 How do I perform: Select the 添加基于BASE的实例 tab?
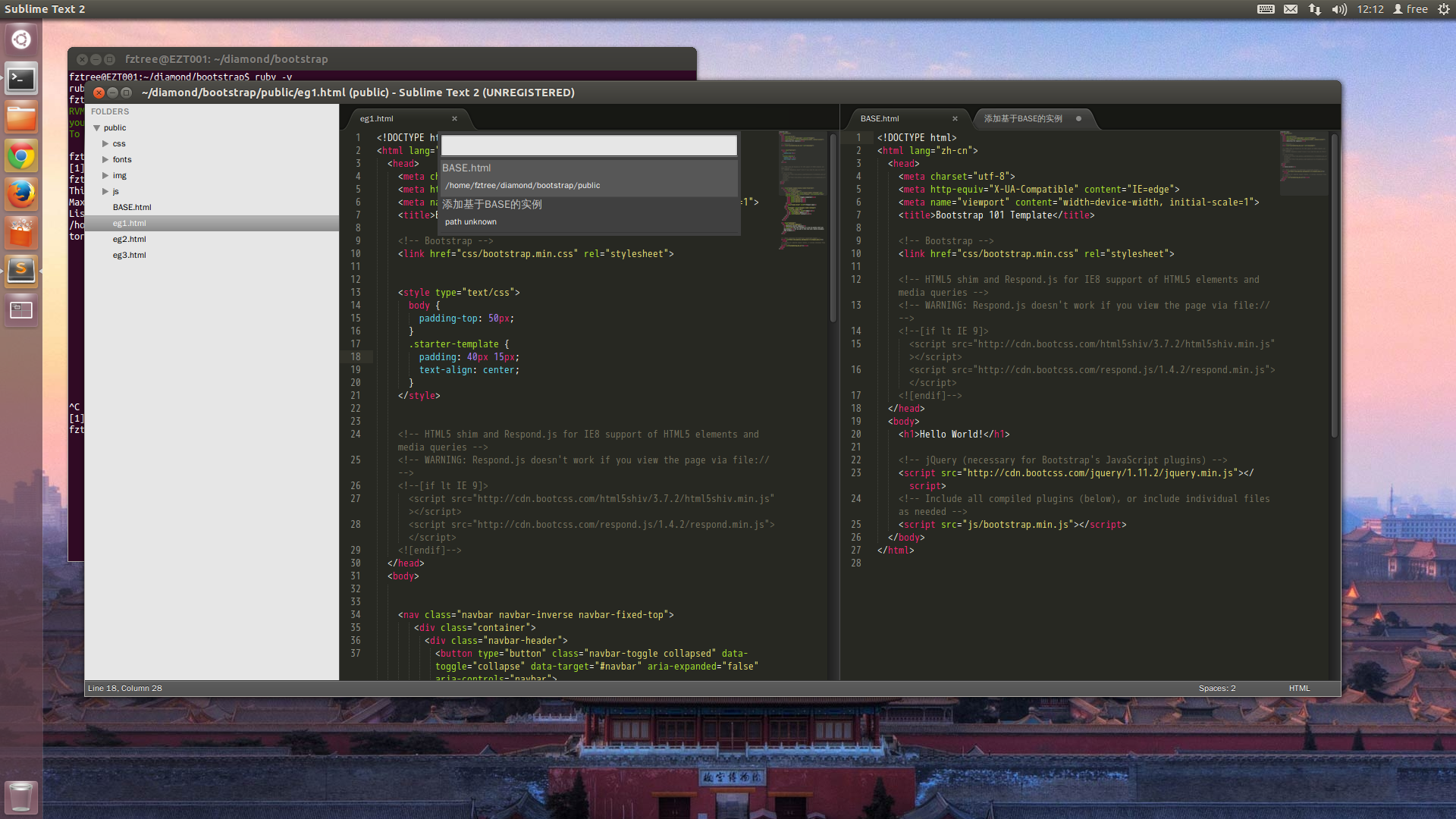coord(1023,119)
